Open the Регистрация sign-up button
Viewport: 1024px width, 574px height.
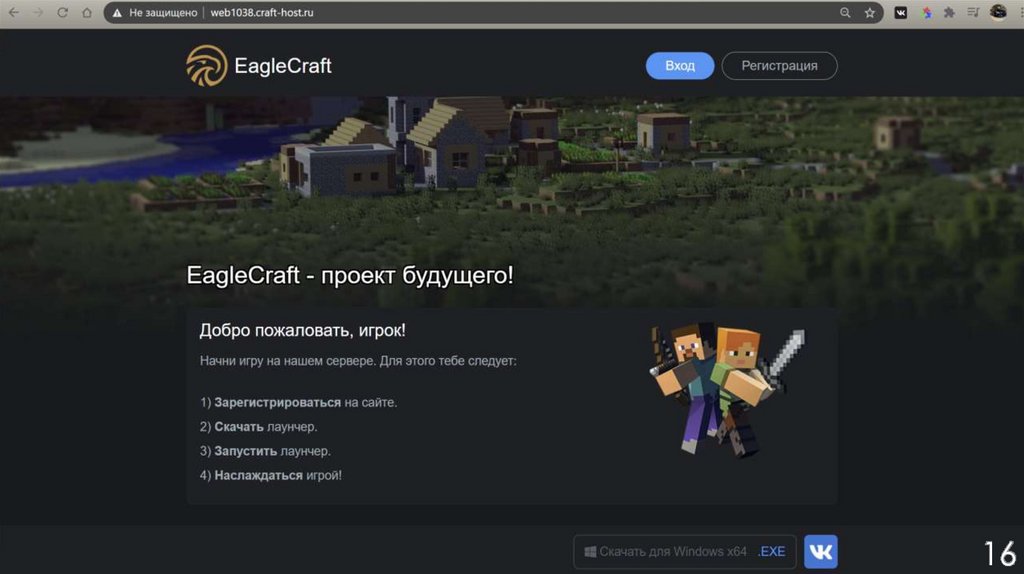pyautogui.click(x=779, y=66)
